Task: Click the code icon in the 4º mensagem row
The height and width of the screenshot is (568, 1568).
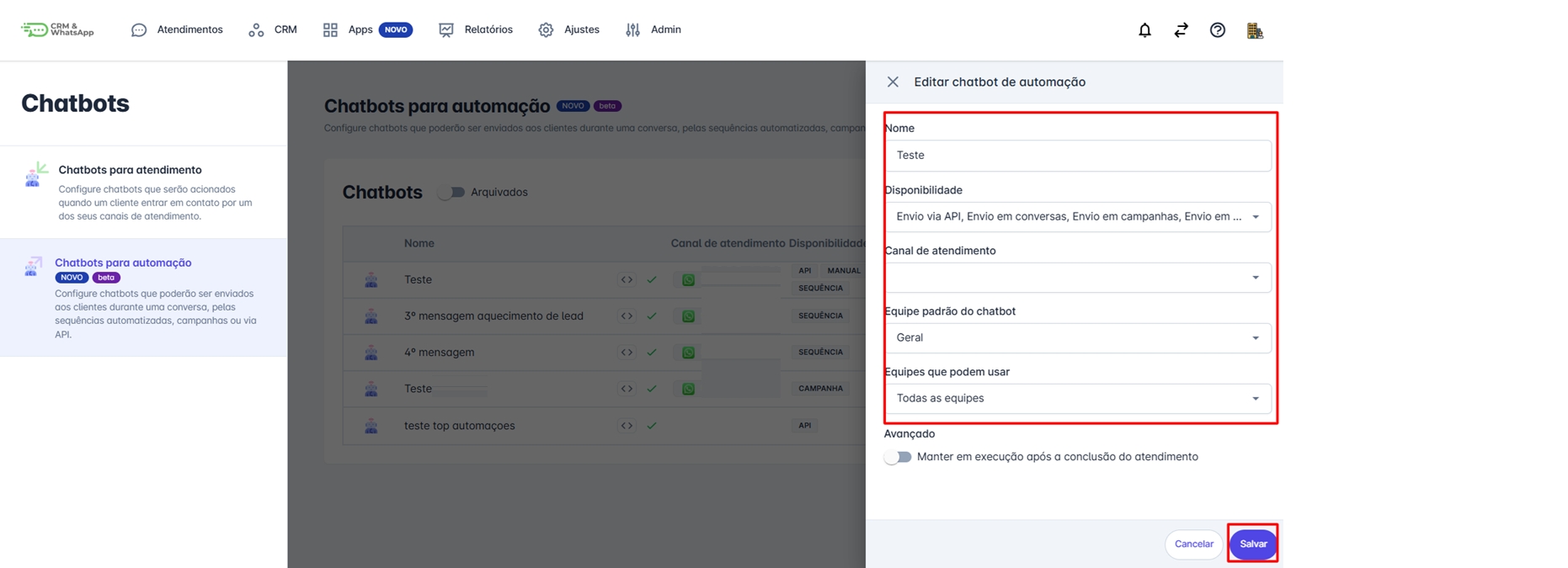Action: (x=627, y=353)
